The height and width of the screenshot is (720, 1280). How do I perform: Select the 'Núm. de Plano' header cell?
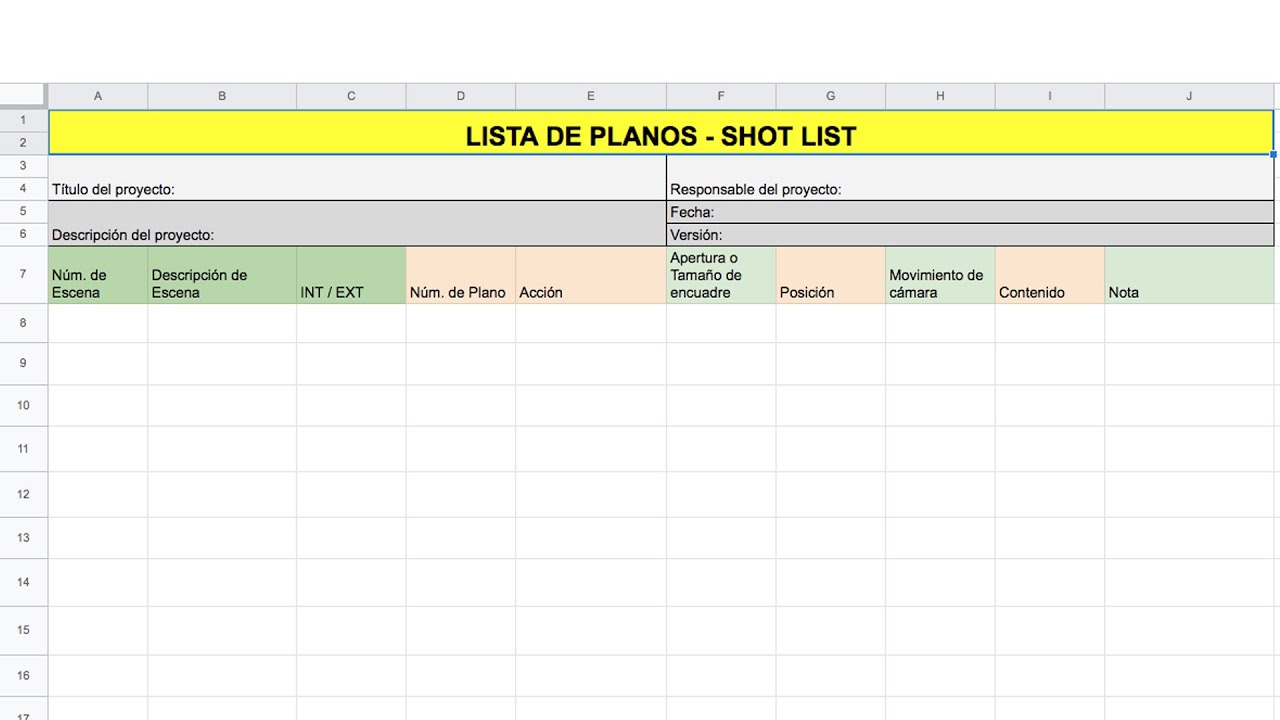[461, 275]
